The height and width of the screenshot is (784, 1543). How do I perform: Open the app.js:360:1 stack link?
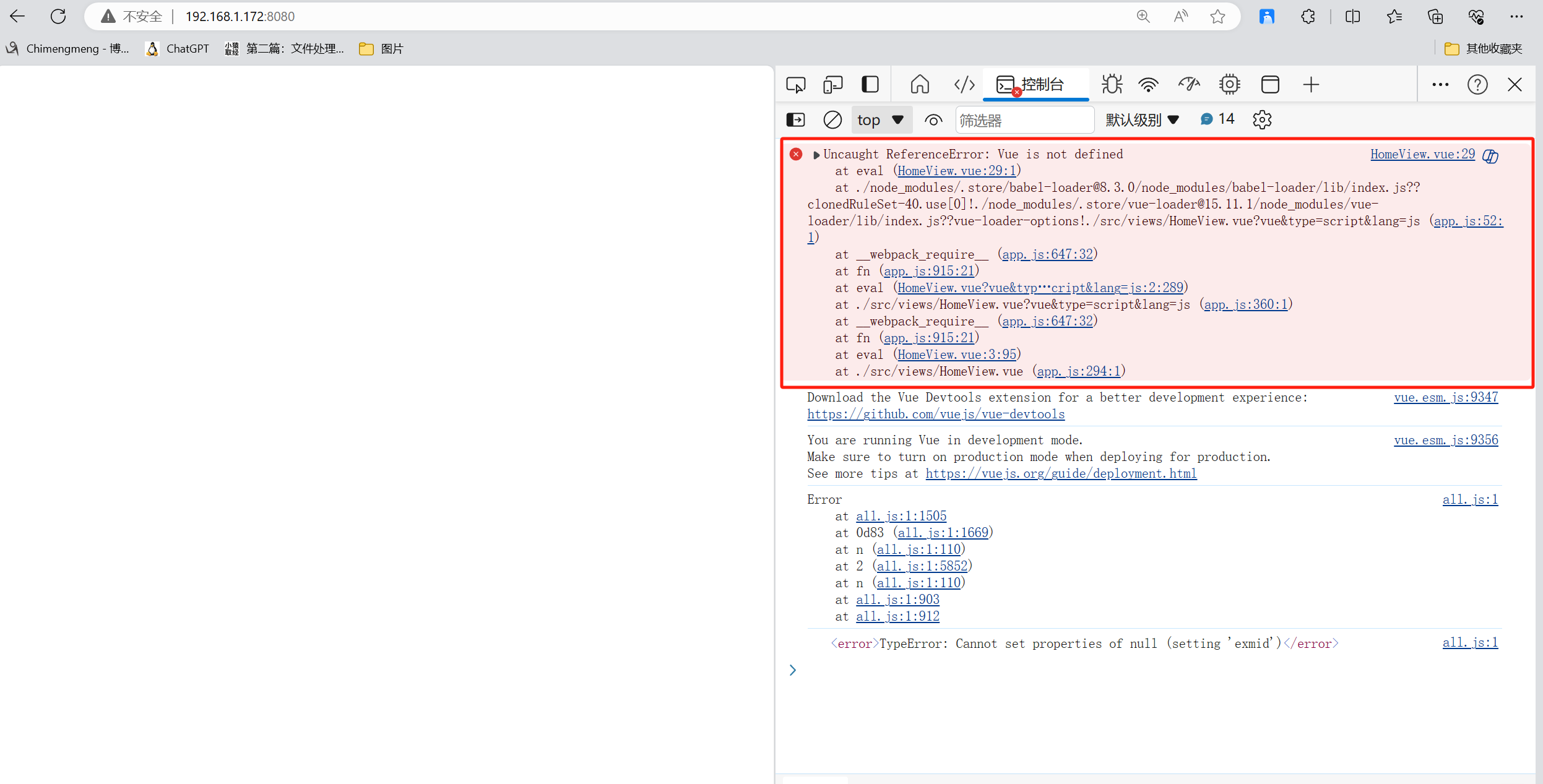[1246, 304]
